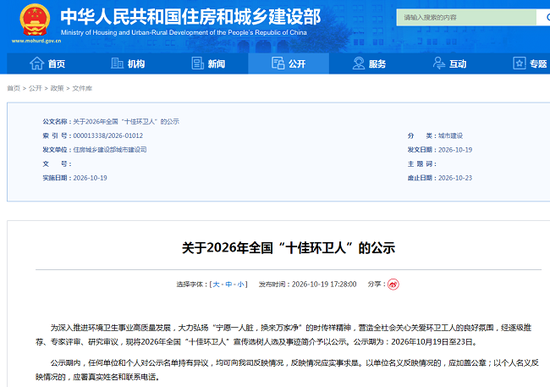Open the 服务 navigation tab
Viewport: 550px width, 387px height.
point(369,64)
